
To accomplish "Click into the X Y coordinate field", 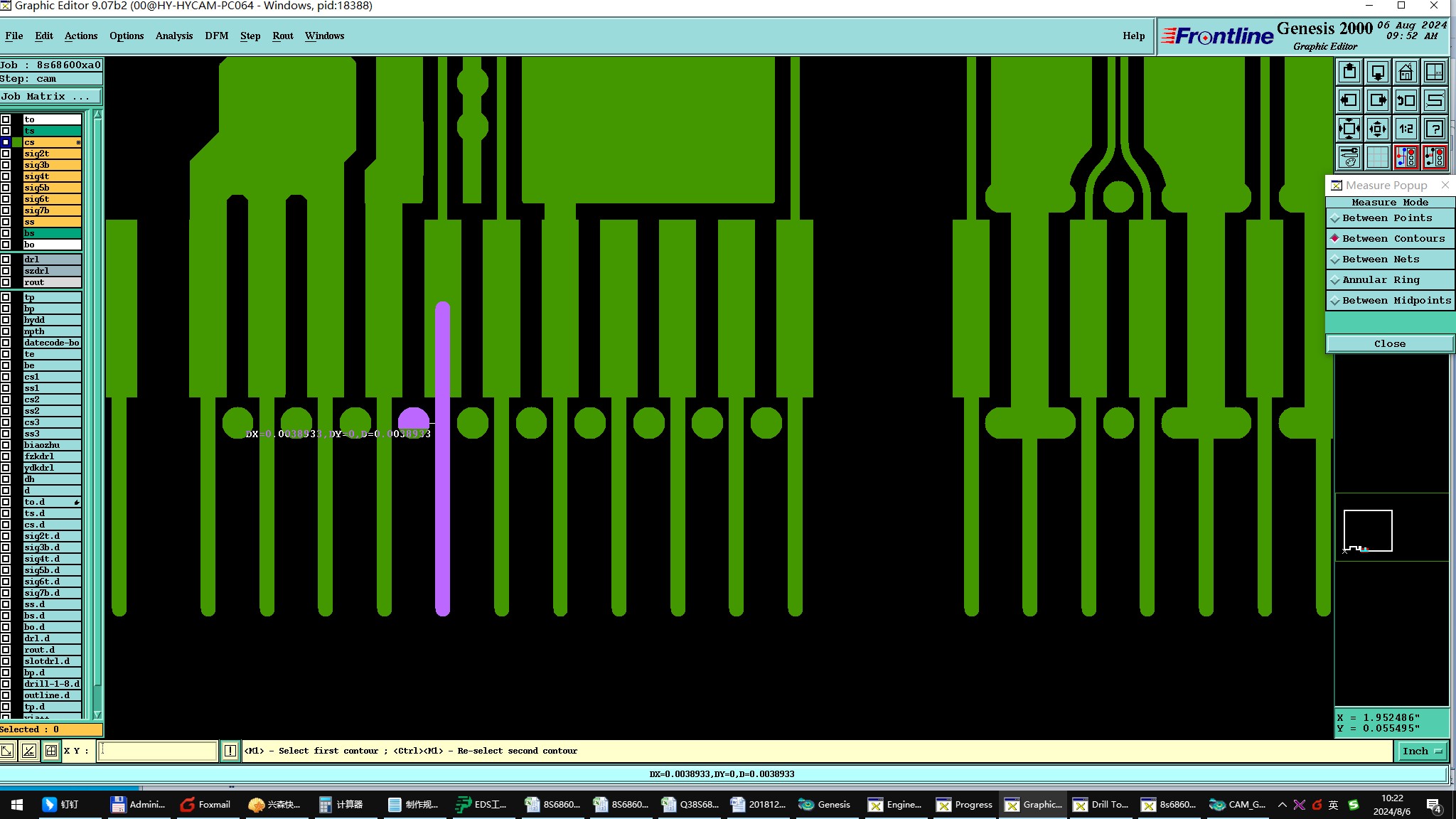I will [156, 751].
